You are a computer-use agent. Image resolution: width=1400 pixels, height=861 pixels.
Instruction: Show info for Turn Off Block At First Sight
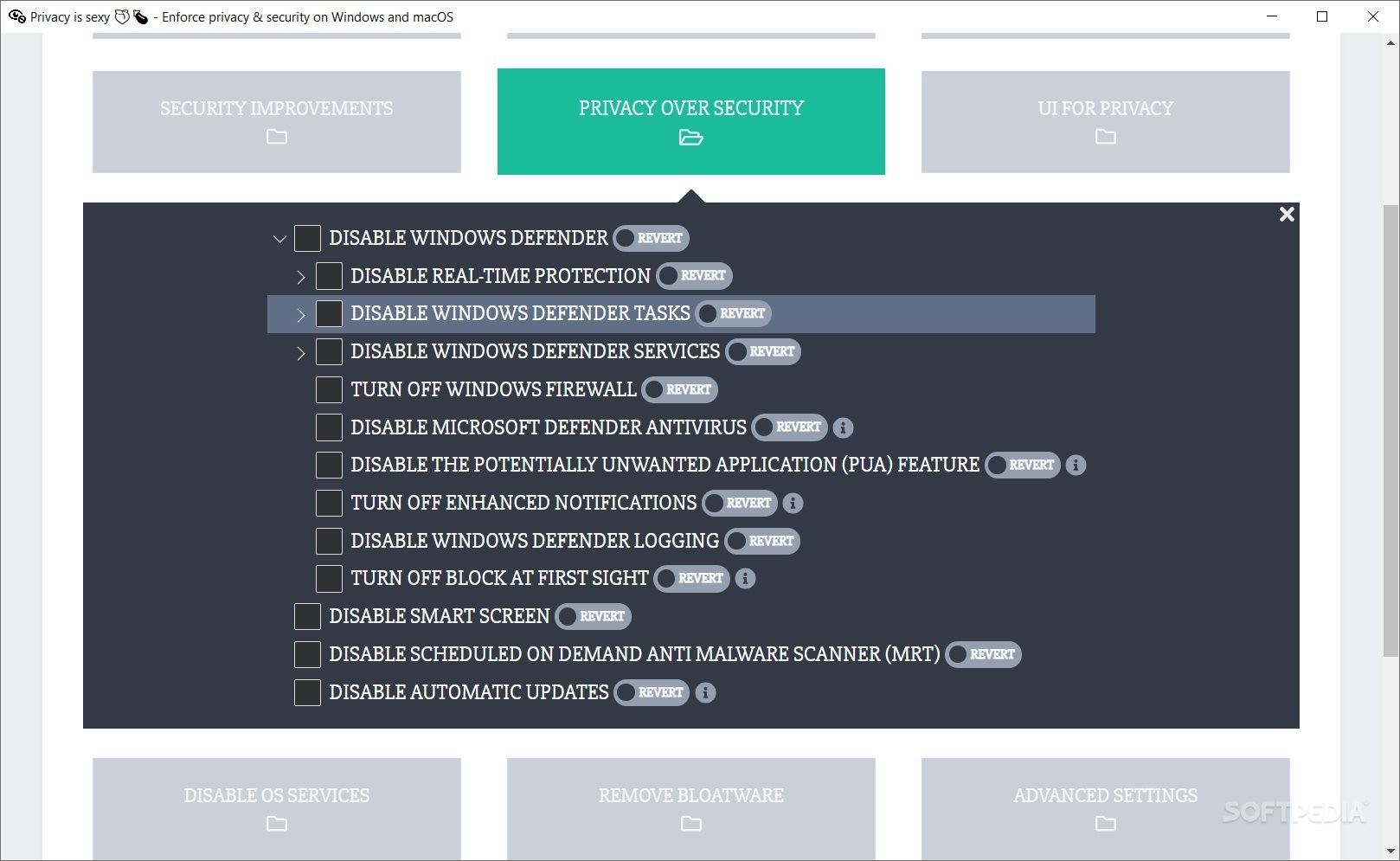click(x=745, y=578)
